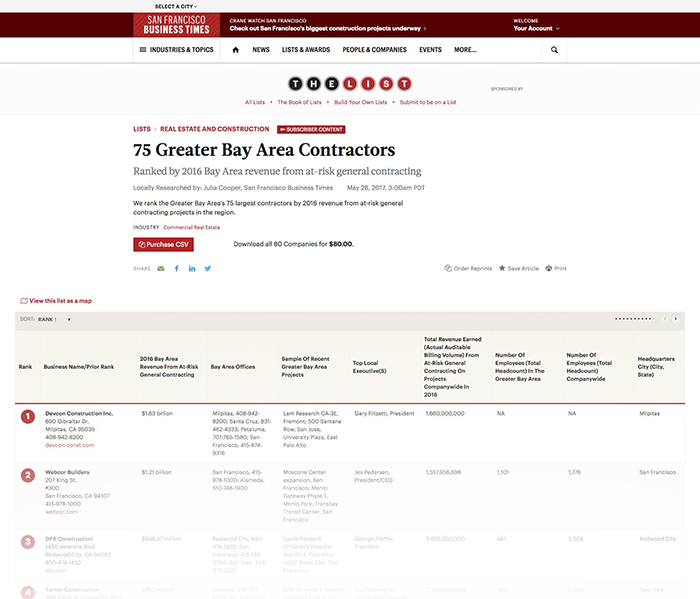Click rank 1 badge for Devcon Construction
The image size is (700, 599).
28,417
